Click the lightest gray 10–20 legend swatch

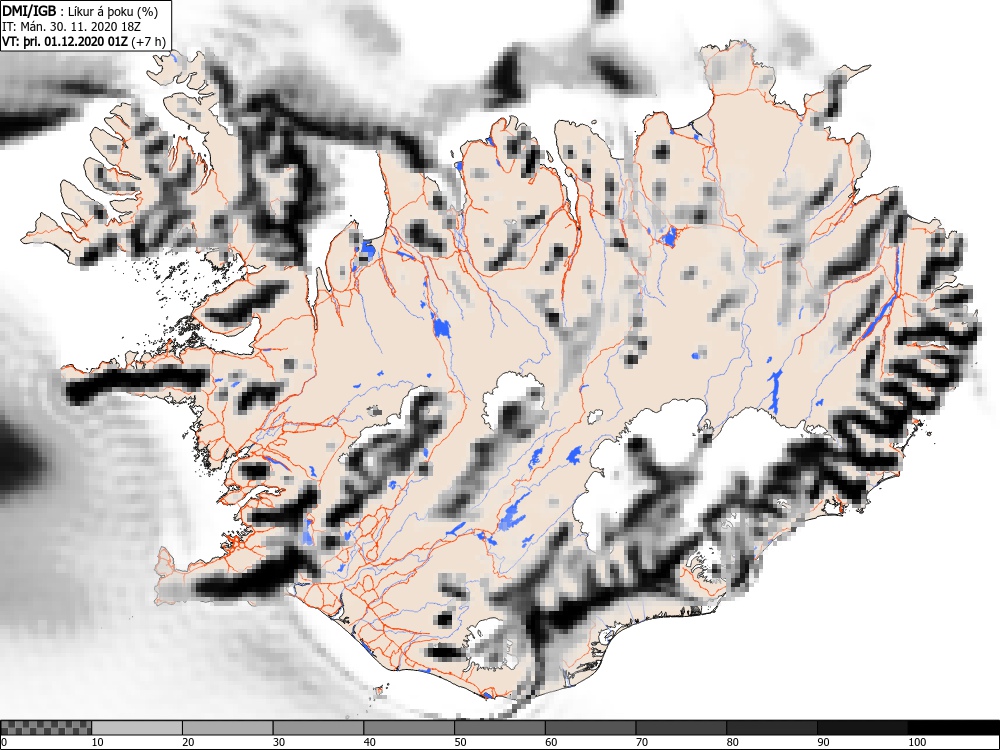coord(137,728)
